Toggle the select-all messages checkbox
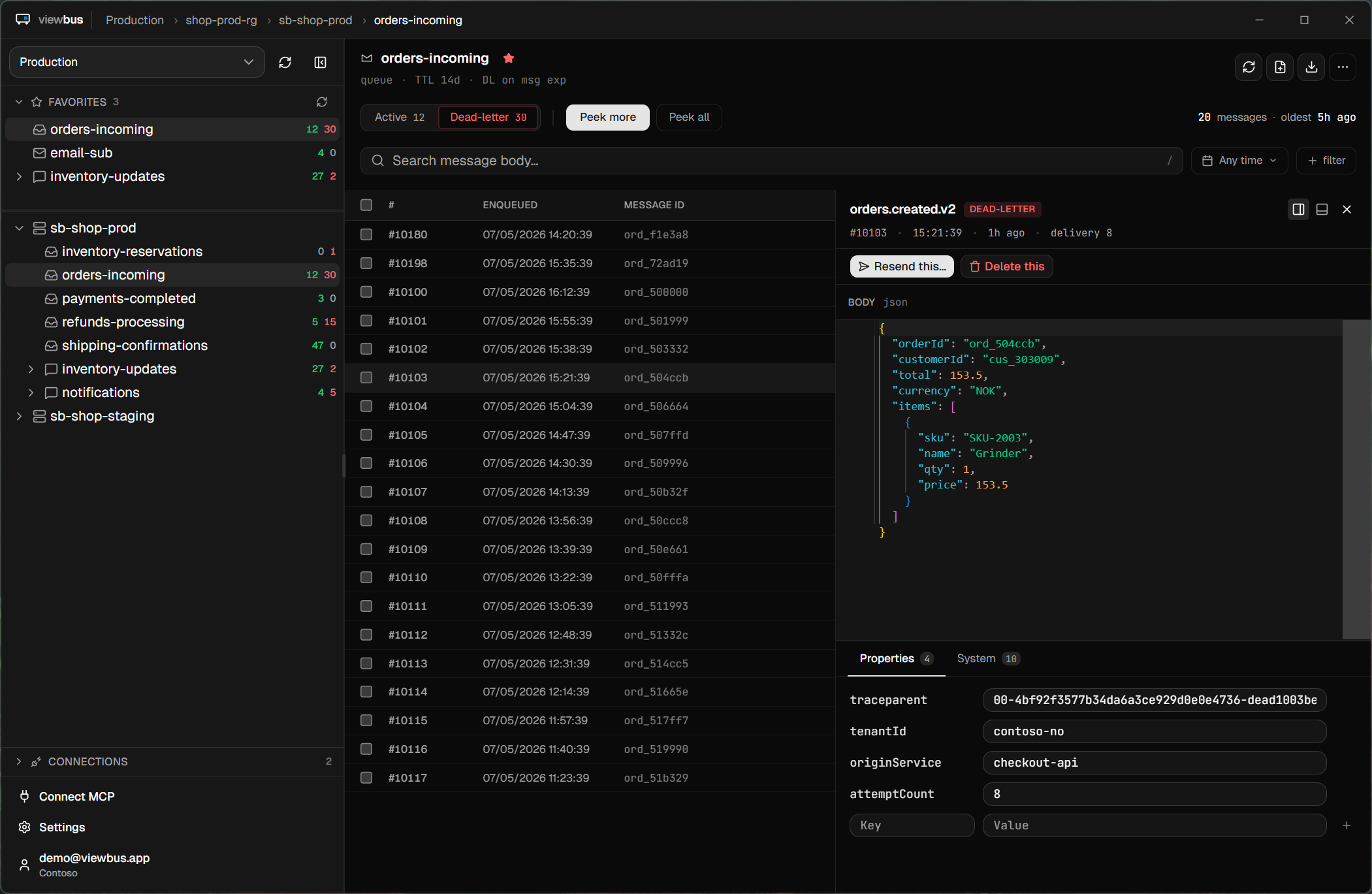This screenshot has height=894, width=1372. pyautogui.click(x=366, y=205)
